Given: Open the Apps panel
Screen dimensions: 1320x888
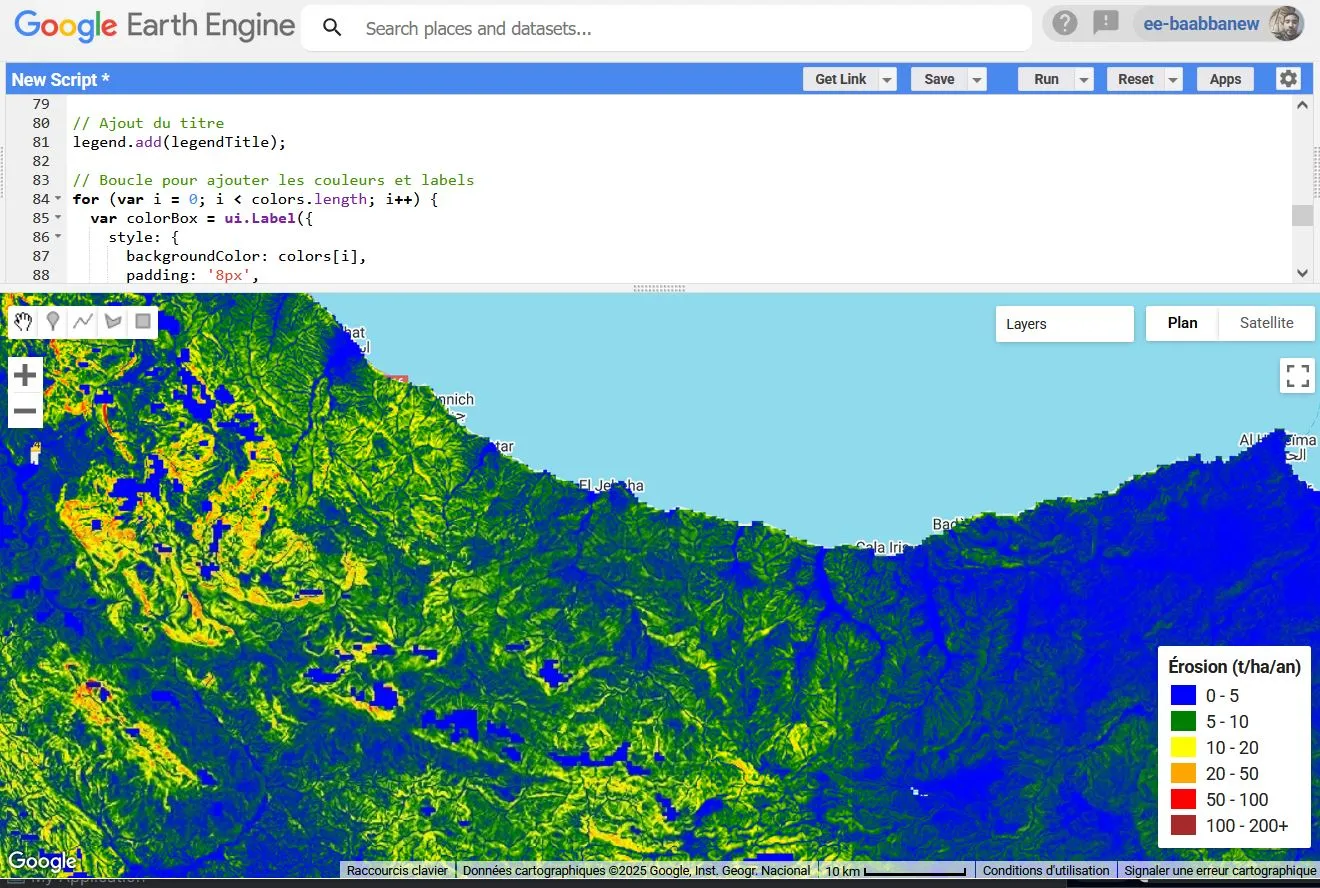Looking at the screenshot, I should click(x=1224, y=78).
